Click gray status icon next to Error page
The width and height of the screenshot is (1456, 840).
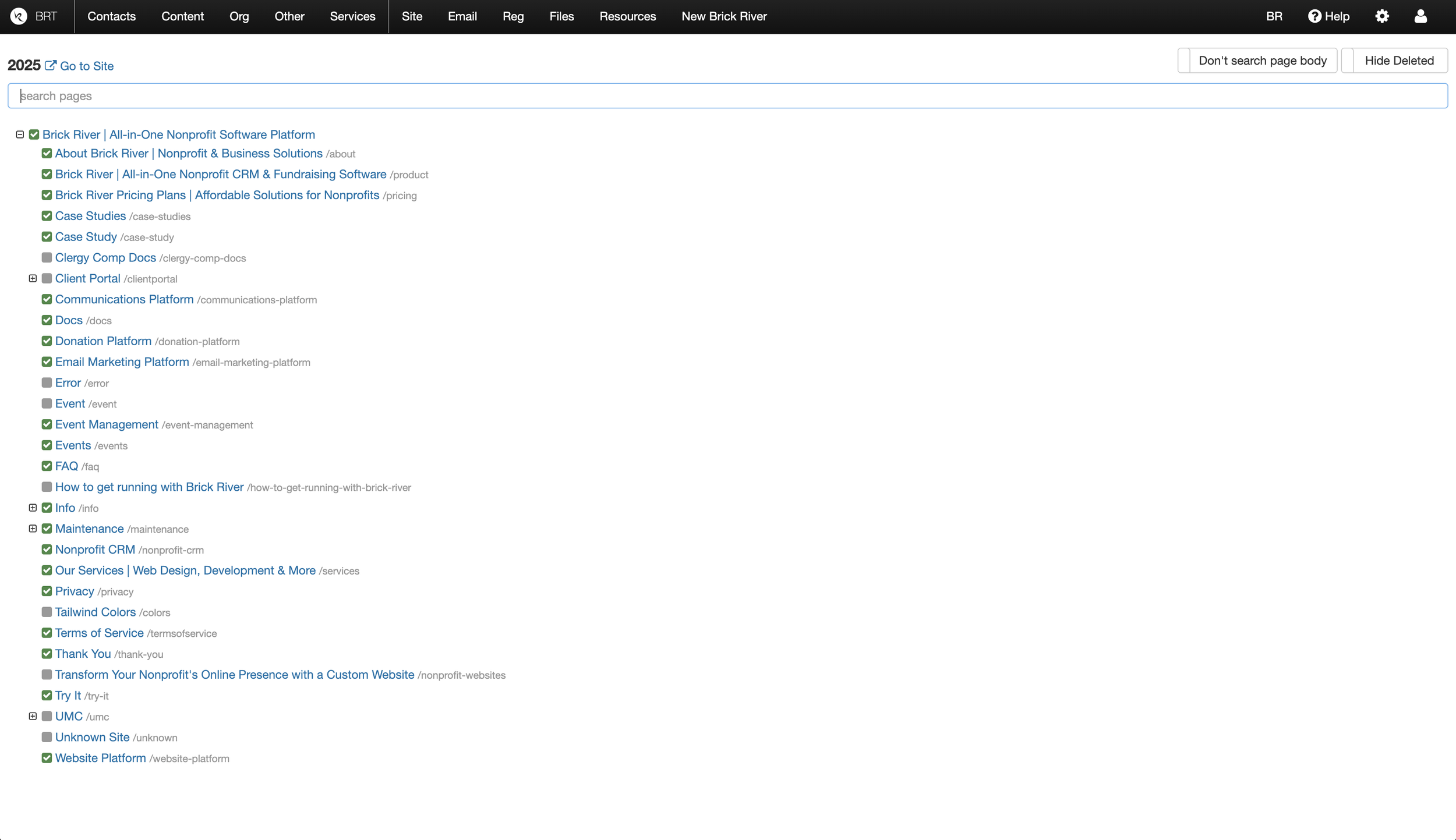click(x=47, y=383)
